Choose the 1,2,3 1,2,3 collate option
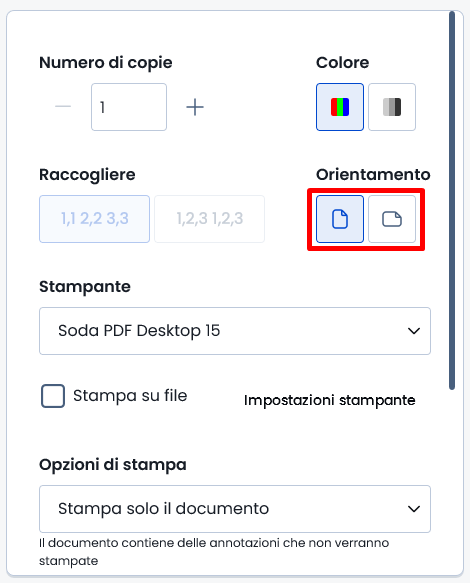 pos(210,219)
